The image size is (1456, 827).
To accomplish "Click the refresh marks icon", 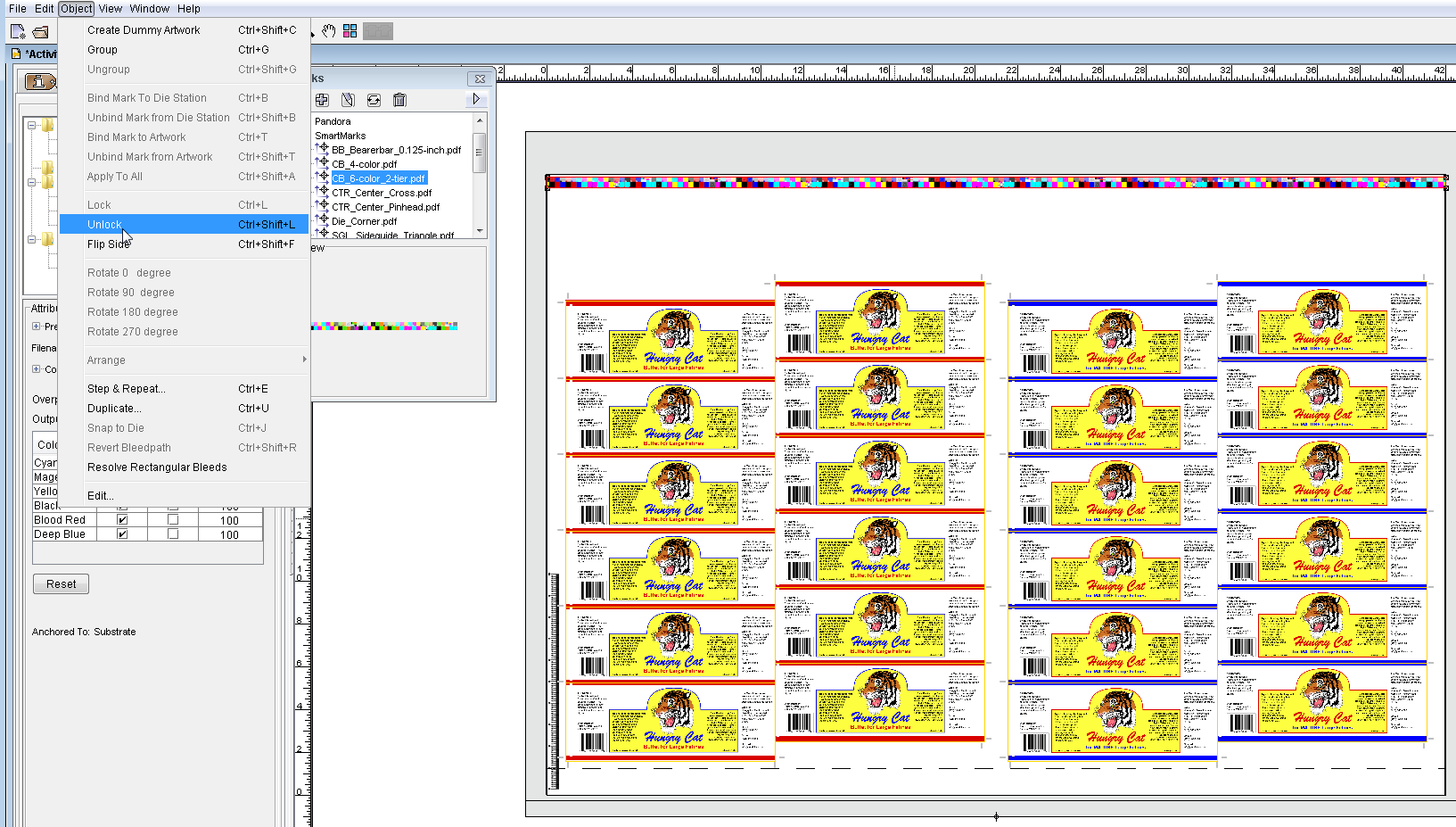I will 374,100.
